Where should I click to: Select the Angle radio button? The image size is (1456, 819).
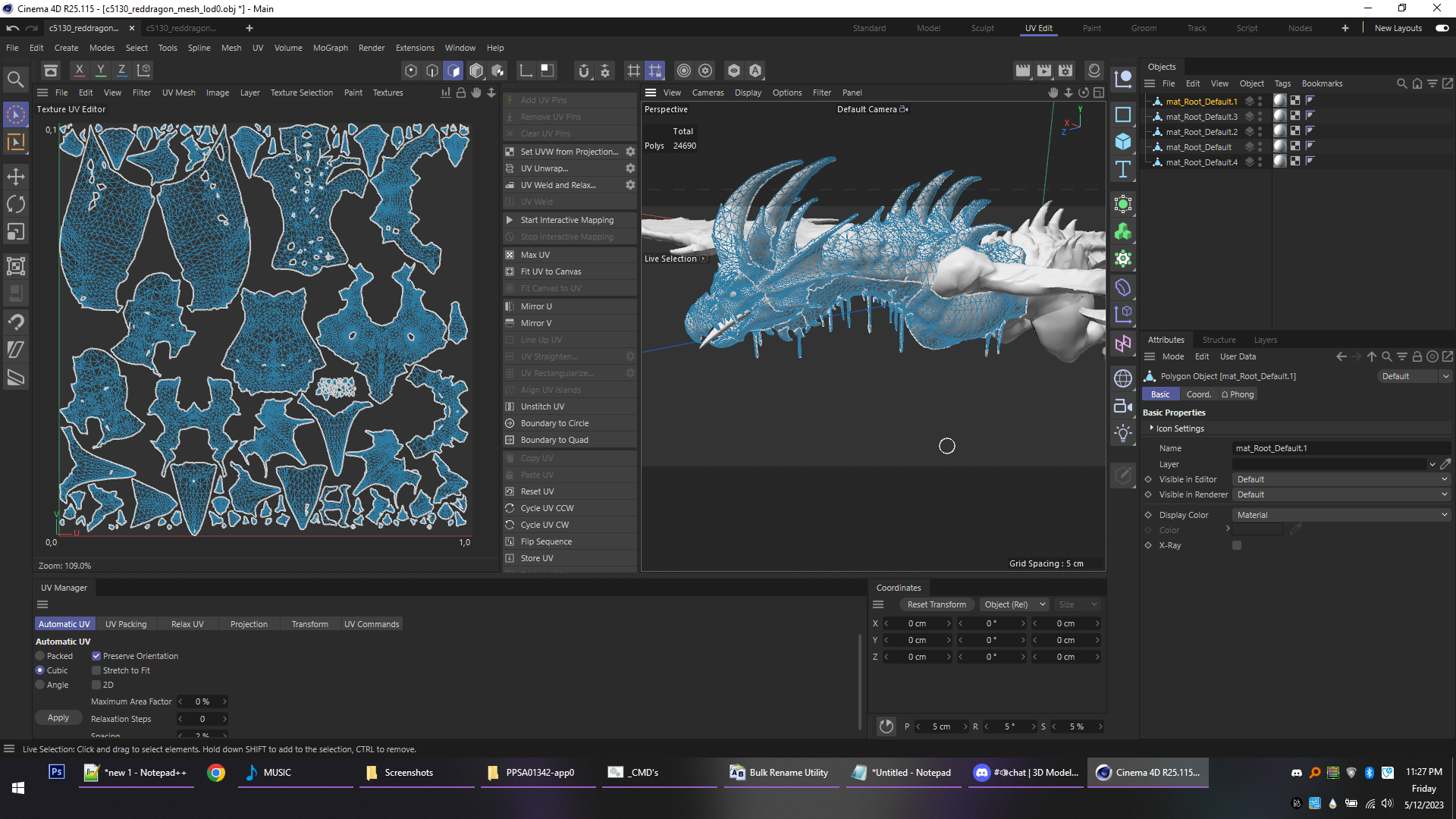[40, 685]
